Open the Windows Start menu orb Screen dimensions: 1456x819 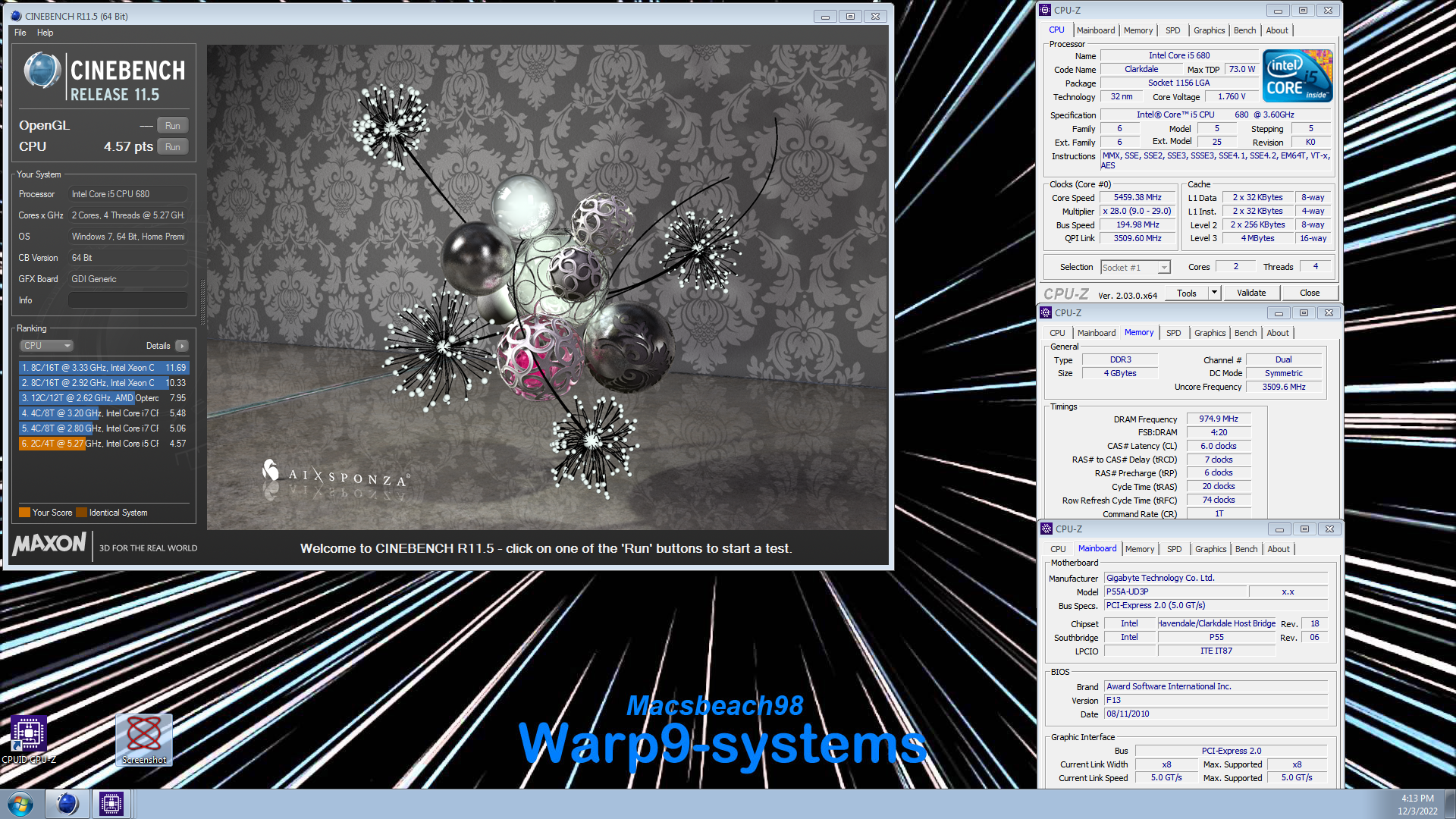20,803
